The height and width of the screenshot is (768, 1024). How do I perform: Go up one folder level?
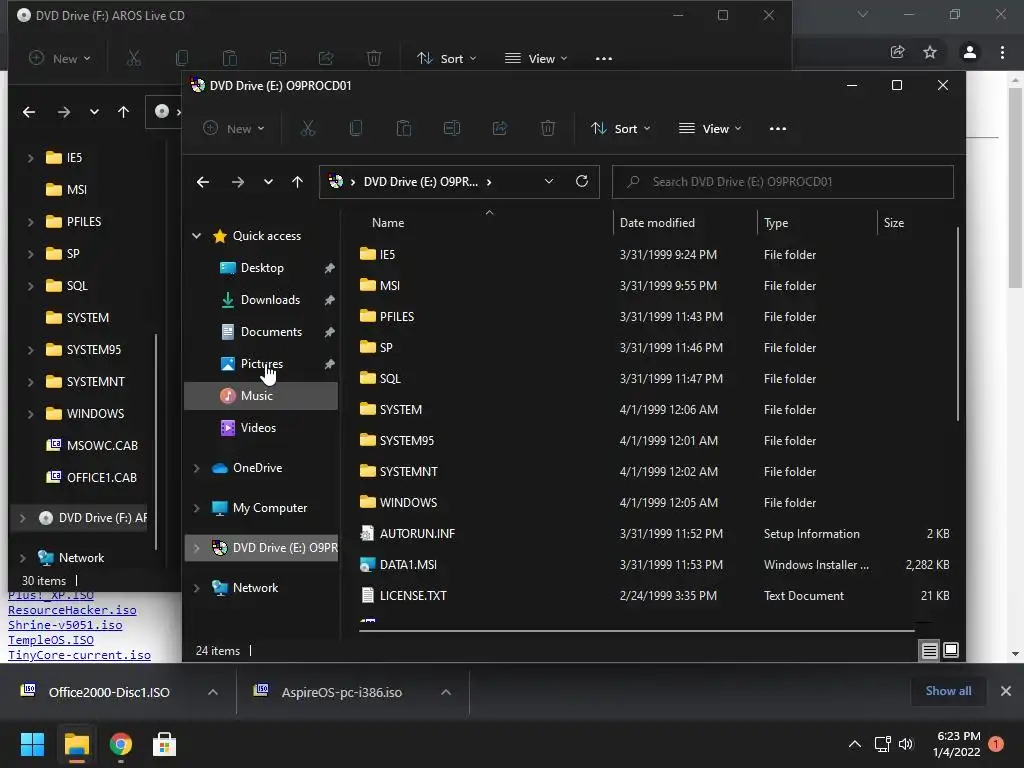click(x=297, y=181)
